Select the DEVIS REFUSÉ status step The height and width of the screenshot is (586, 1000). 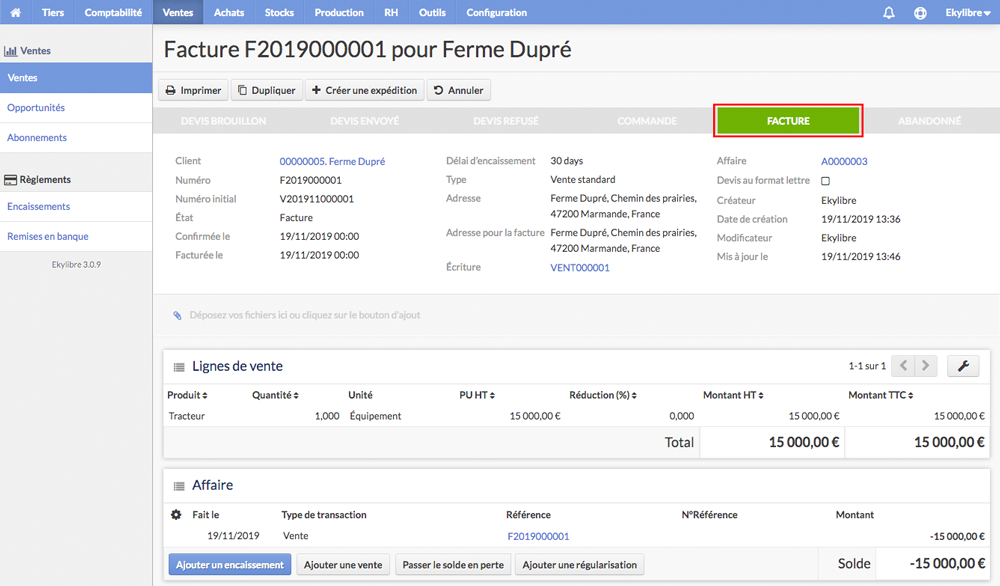[x=506, y=121]
